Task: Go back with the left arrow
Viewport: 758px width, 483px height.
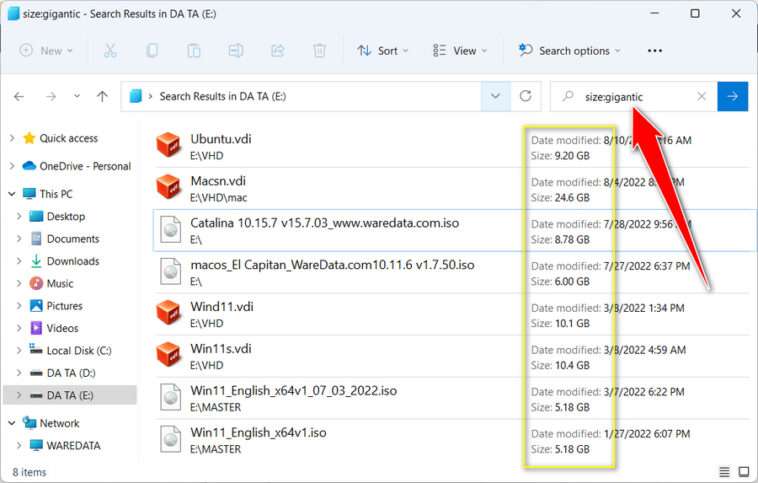Action: tap(19, 97)
